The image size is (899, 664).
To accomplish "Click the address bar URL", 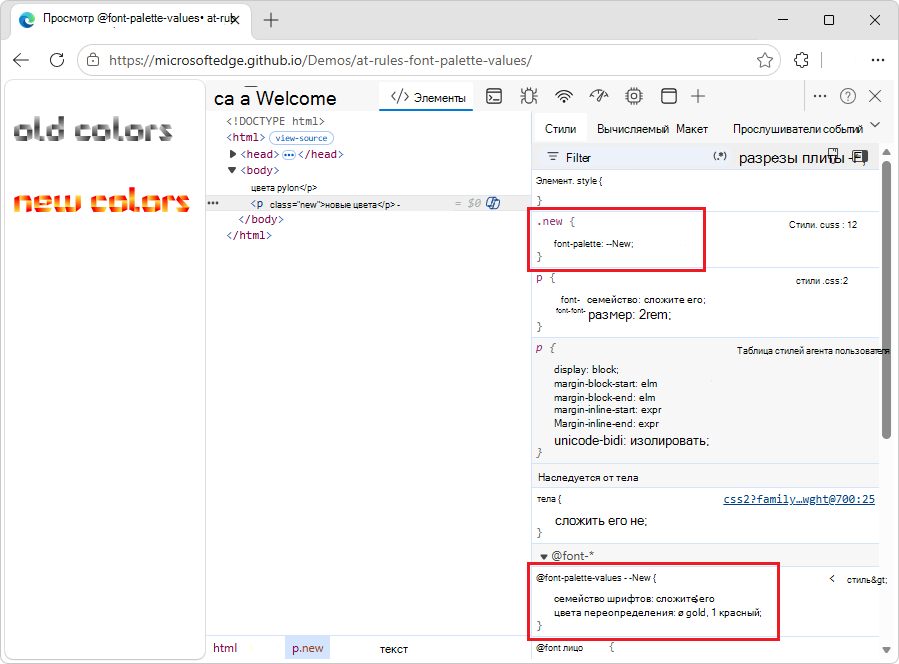I will [320, 60].
